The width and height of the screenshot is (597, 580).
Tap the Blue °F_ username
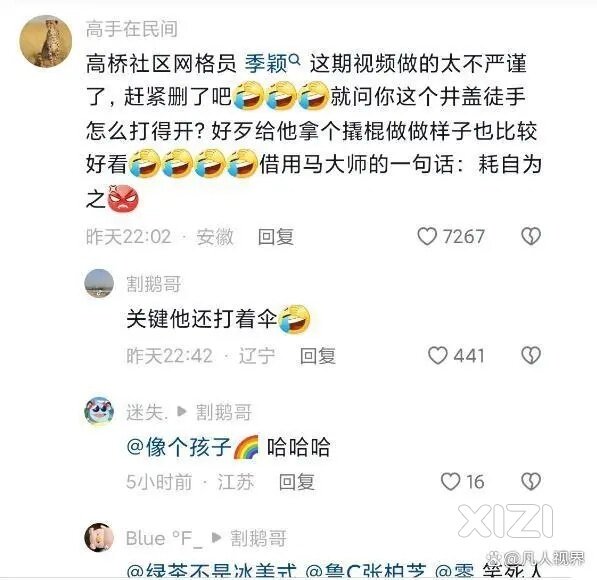(x=164, y=538)
